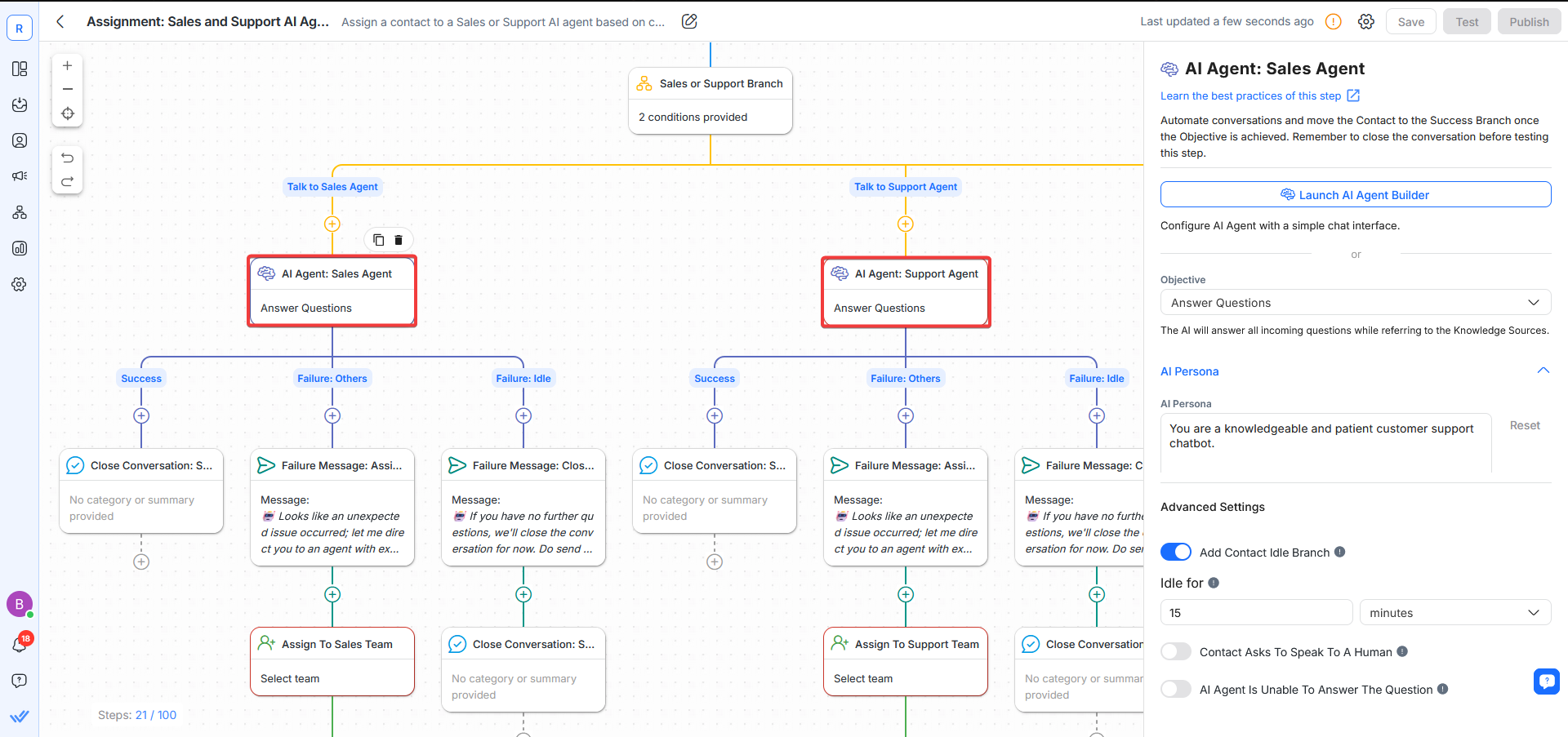Zoom into the canvas with the plus icon

coord(67,65)
